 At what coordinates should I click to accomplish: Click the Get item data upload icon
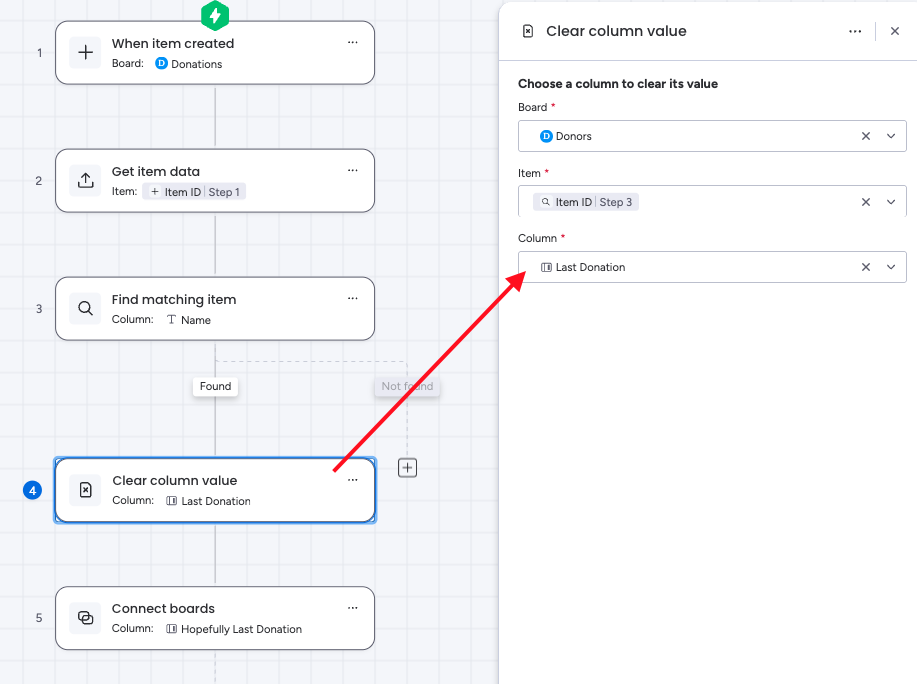pyautogui.click(x=86, y=181)
